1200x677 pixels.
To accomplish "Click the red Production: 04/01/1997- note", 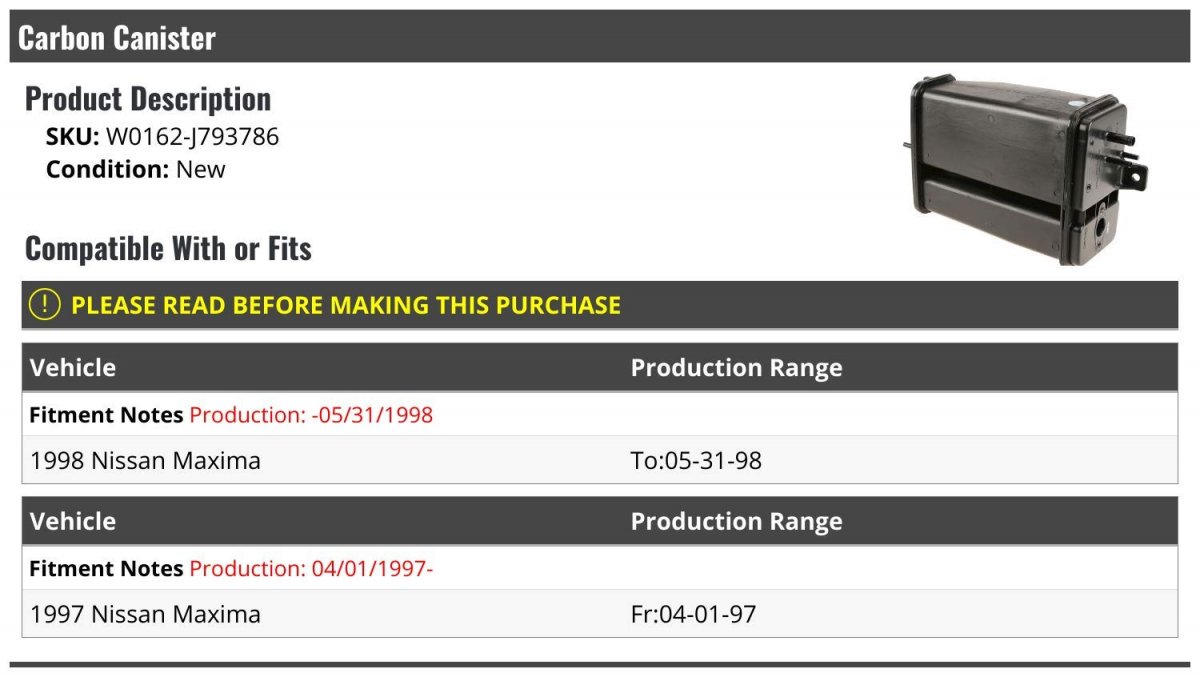I will [x=311, y=569].
